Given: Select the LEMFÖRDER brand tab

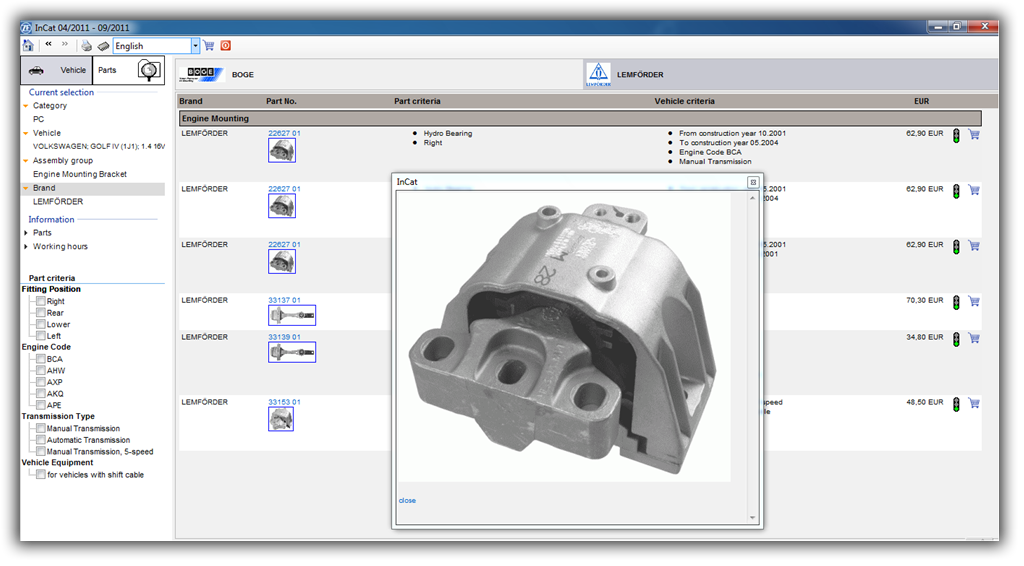Looking at the screenshot, I should pyautogui.click(x=790, y=74).
